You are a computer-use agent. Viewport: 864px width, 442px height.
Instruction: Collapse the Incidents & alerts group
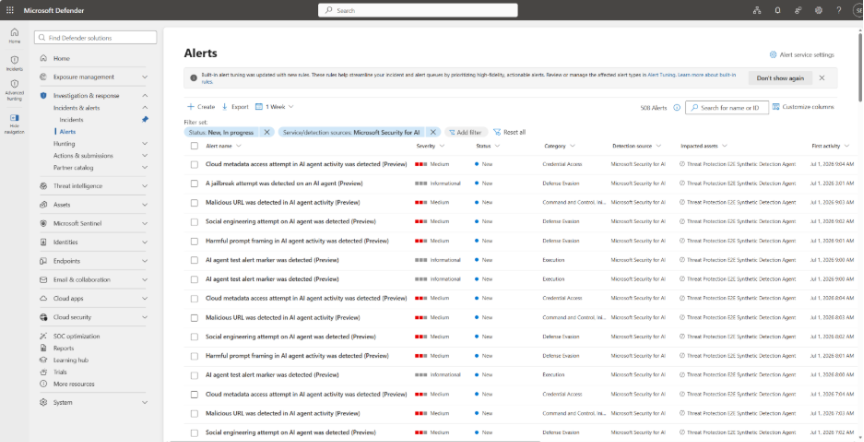pos(145,108)
